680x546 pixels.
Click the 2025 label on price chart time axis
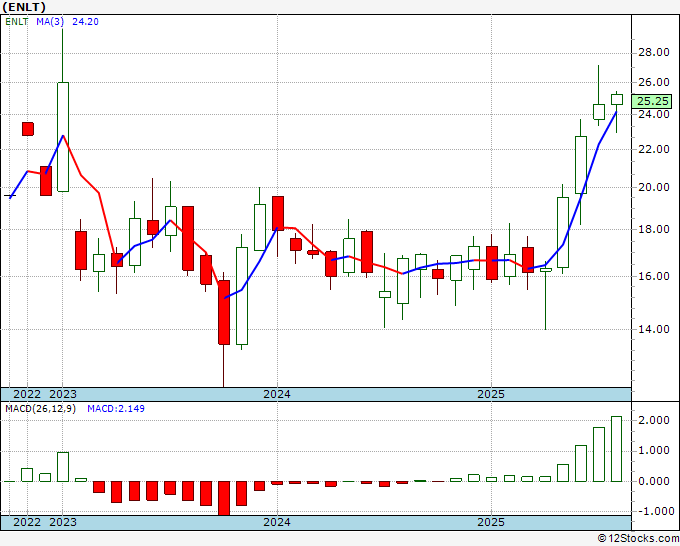coord(491,394)
